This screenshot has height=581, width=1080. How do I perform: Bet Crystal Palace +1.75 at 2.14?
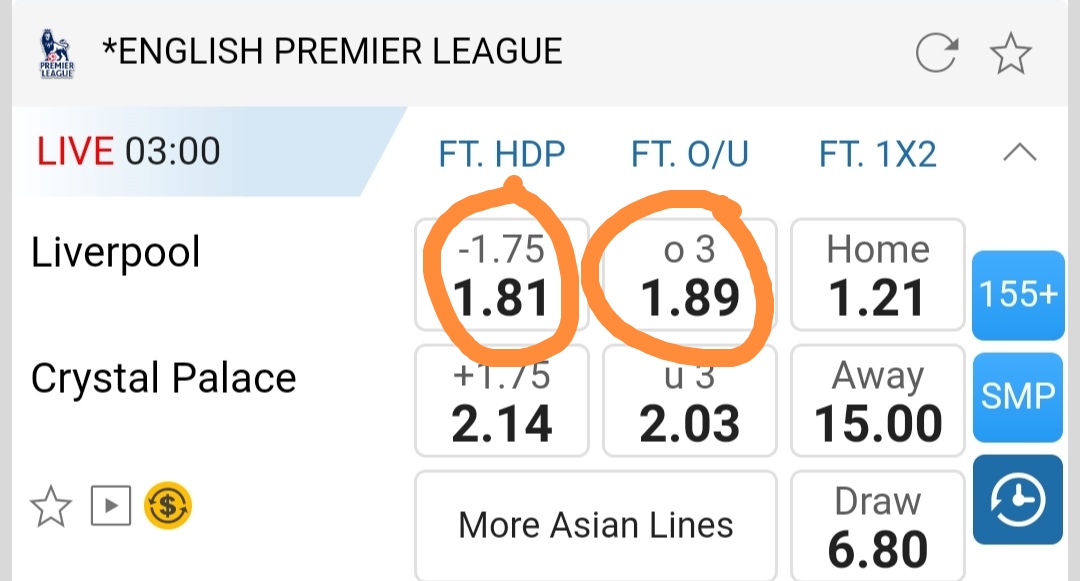[502, 400]
